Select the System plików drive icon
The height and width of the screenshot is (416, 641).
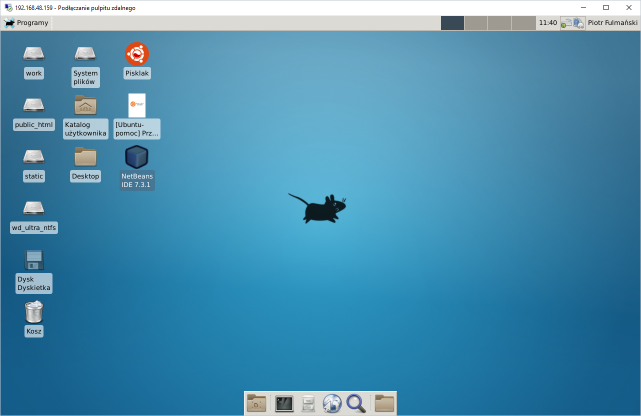point(85,54)
